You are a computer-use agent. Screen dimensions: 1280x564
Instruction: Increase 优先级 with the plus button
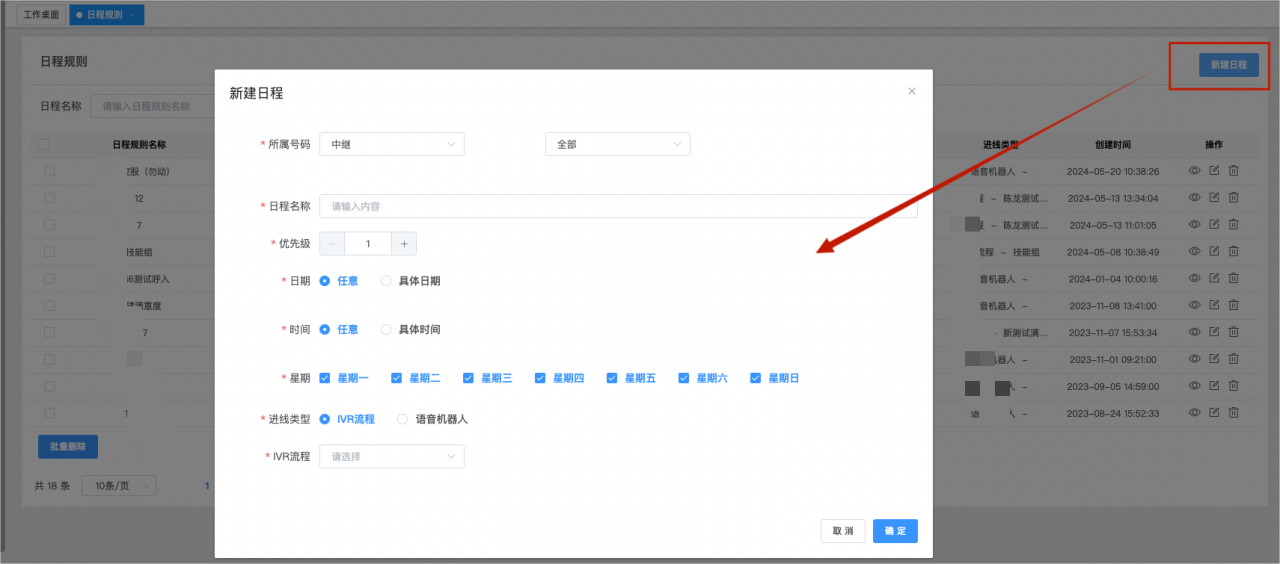404,243
